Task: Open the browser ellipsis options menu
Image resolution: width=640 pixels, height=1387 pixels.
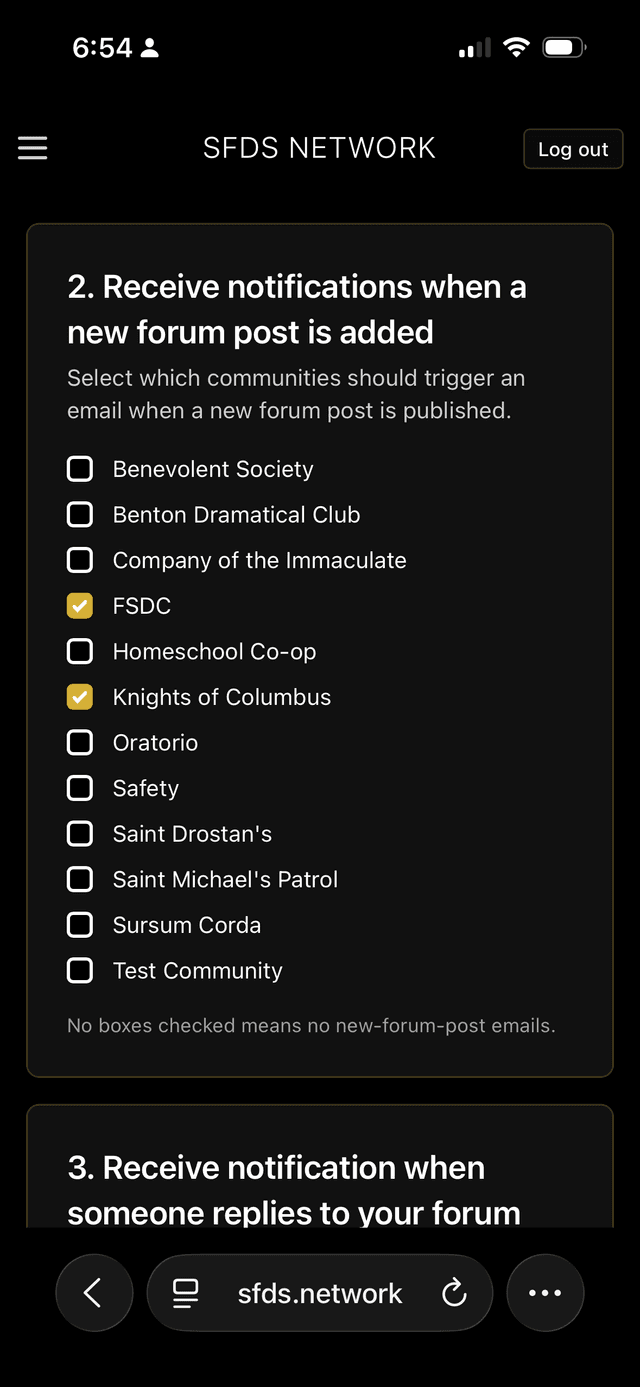Action: pyautogui.click(x=545, y=1292)
